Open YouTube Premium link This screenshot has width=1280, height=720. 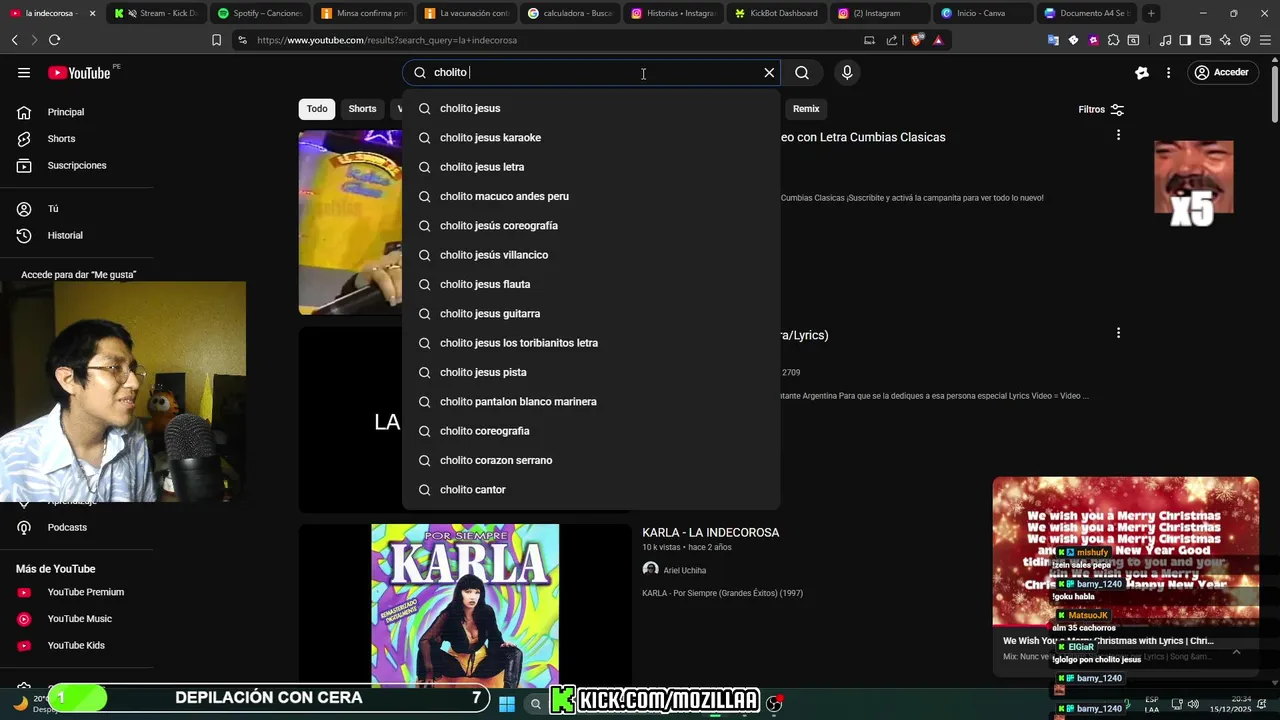[86, 592]
